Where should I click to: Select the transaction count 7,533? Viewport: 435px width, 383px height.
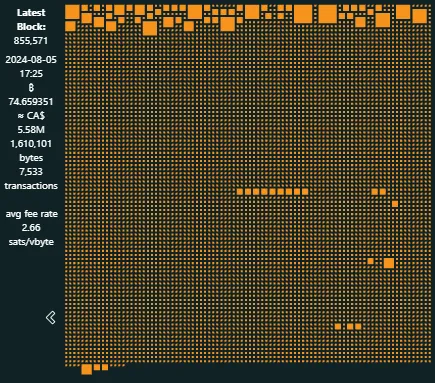pos(31,172)
